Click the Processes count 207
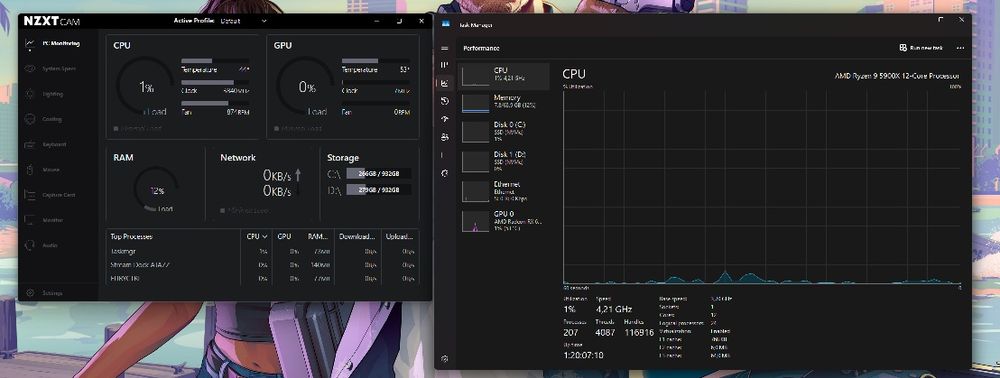 572,332
